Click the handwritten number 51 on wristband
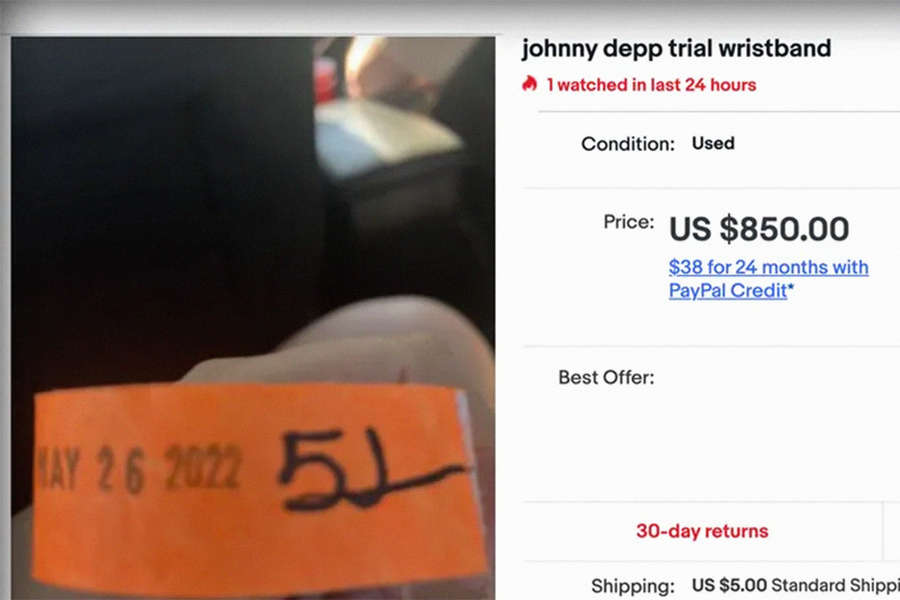Viewport: 900px width, 600px height. 367,471
